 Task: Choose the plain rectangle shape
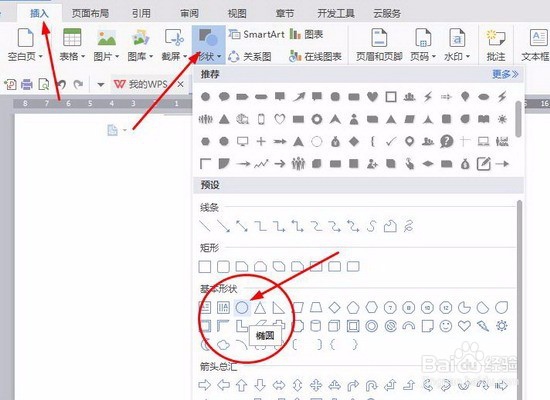[204, 267]
